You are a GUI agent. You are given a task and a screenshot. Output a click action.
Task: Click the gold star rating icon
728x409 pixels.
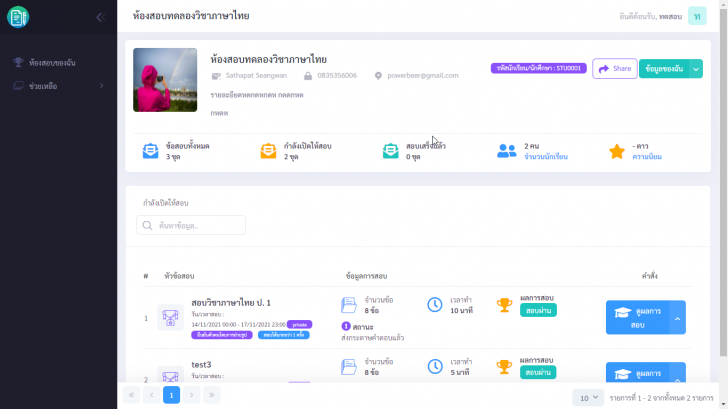click(x=617, y=151)
